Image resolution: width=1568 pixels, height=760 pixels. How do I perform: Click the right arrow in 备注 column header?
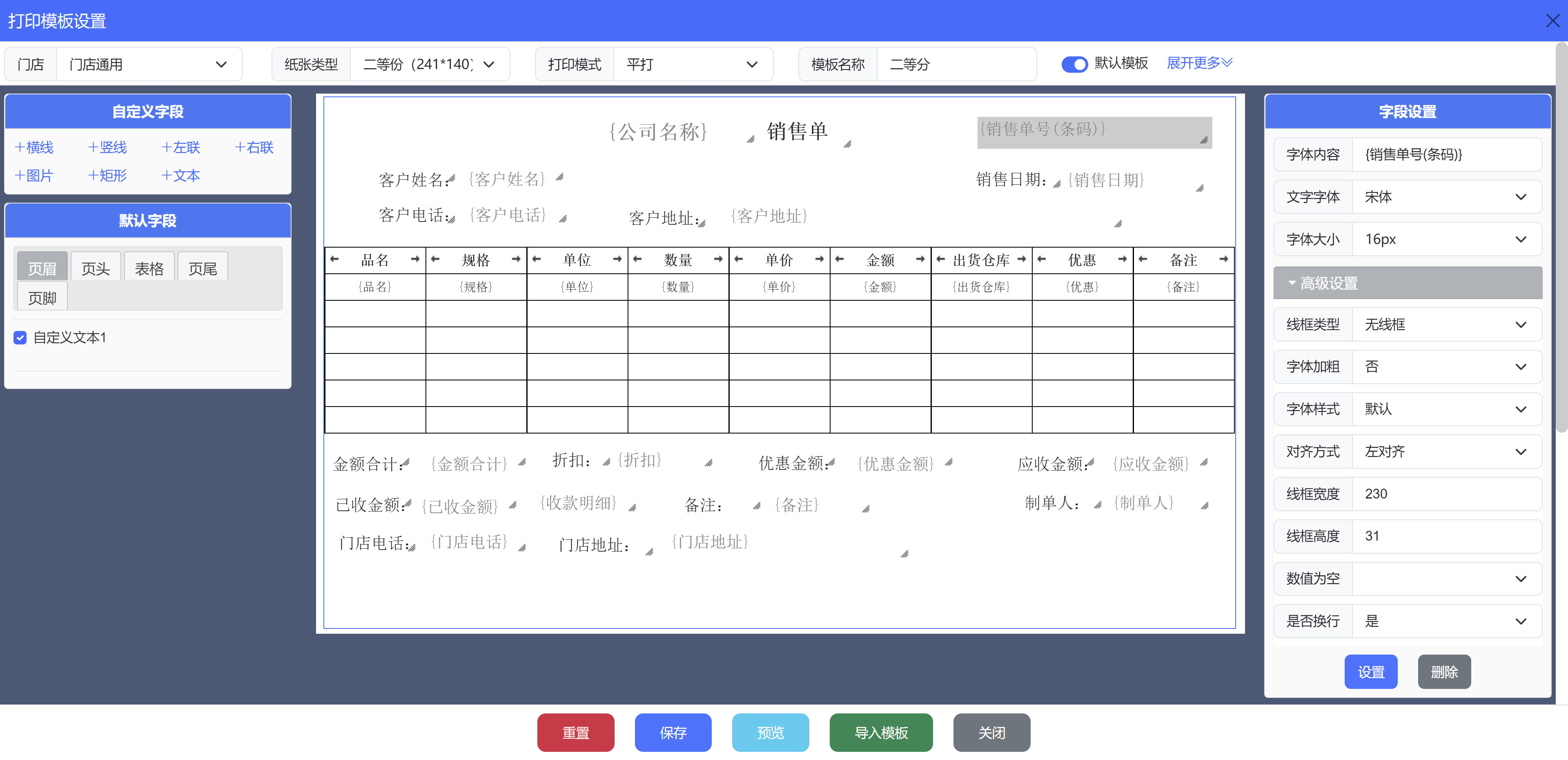pyautogui.click(x=1223, y=259)
